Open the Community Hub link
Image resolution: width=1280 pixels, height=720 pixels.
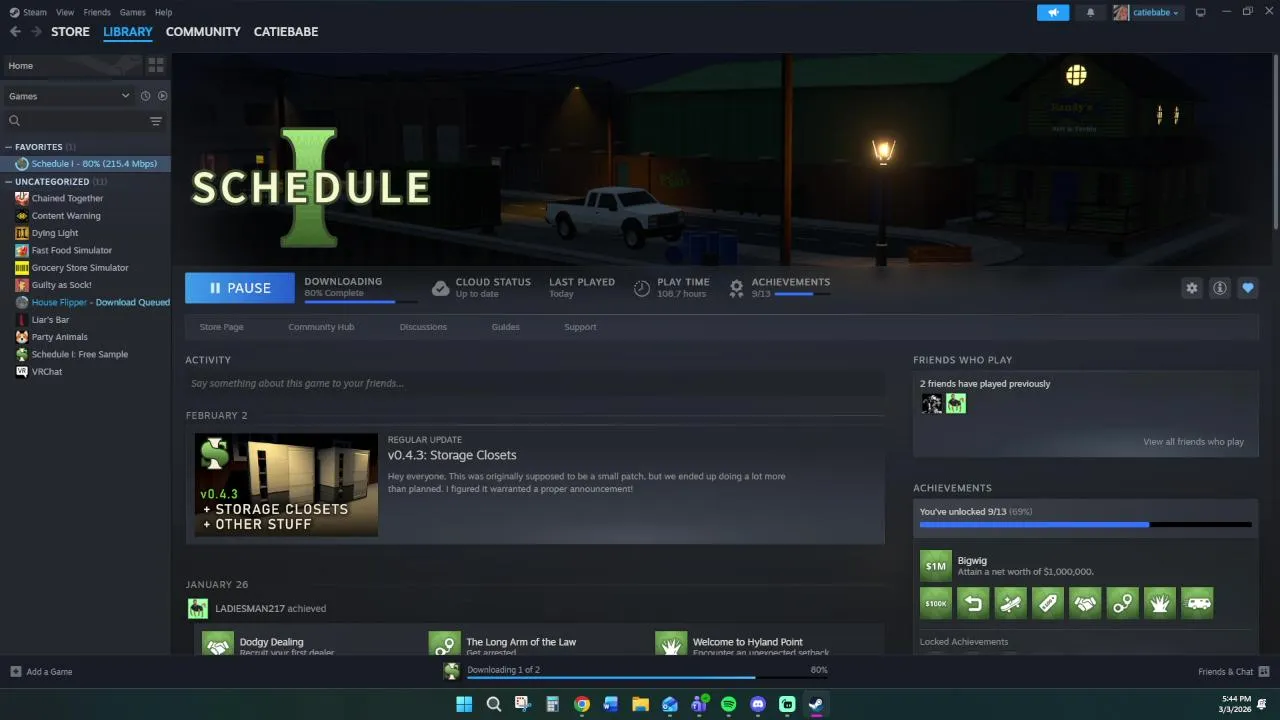[x=321, y=327]
